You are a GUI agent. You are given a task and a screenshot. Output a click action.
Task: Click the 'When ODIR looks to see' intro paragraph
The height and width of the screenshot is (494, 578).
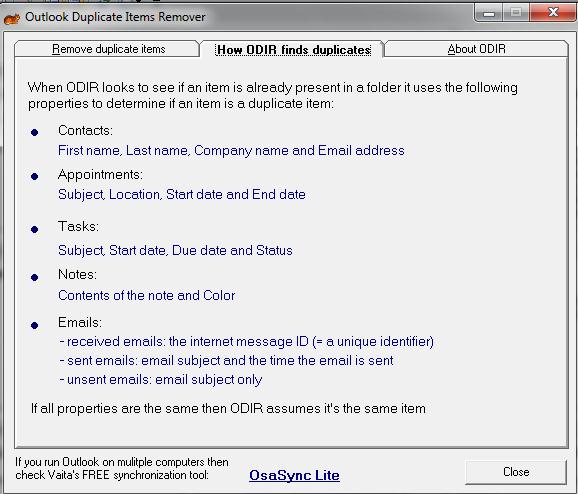273,95
